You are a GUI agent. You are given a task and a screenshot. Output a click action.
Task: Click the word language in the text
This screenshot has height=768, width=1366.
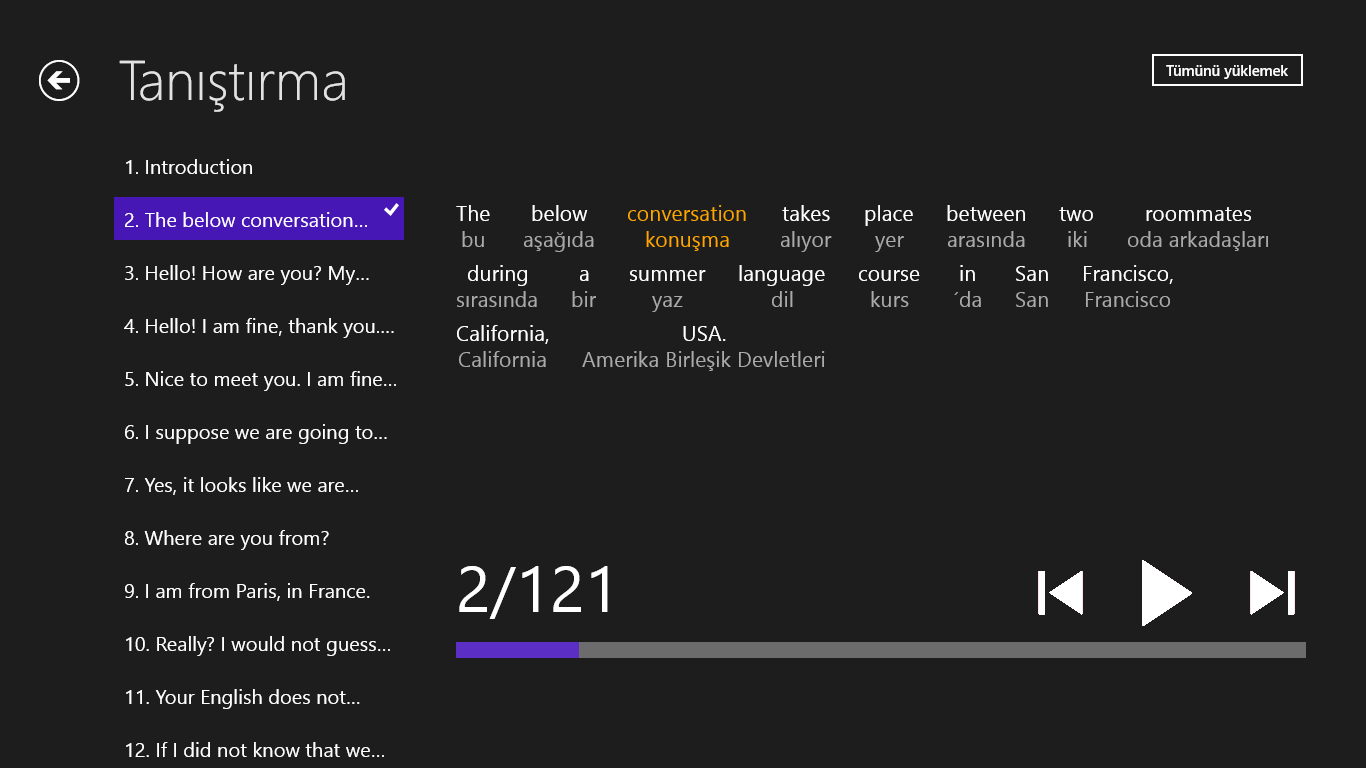pos(781,274)
